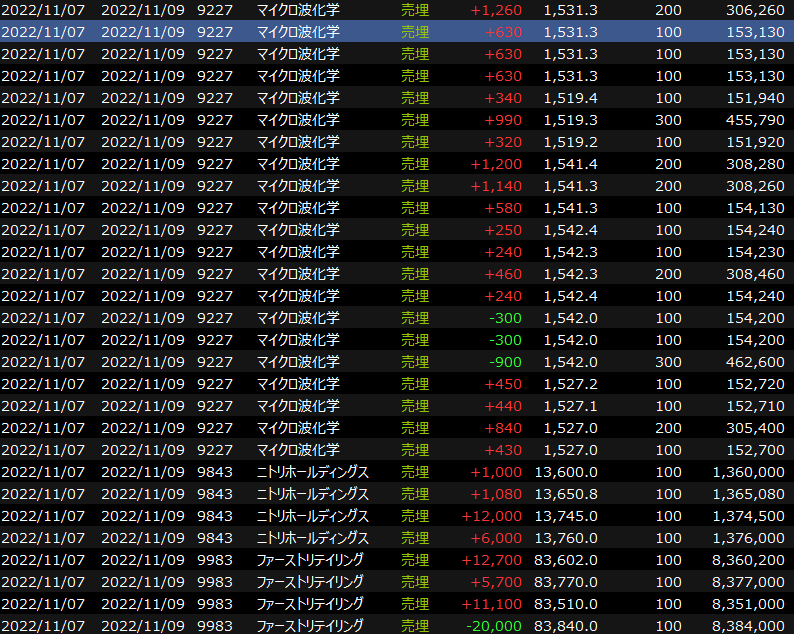Click the +1,200 profit cell
Screen dimensions: 794x634
(496, 164)
